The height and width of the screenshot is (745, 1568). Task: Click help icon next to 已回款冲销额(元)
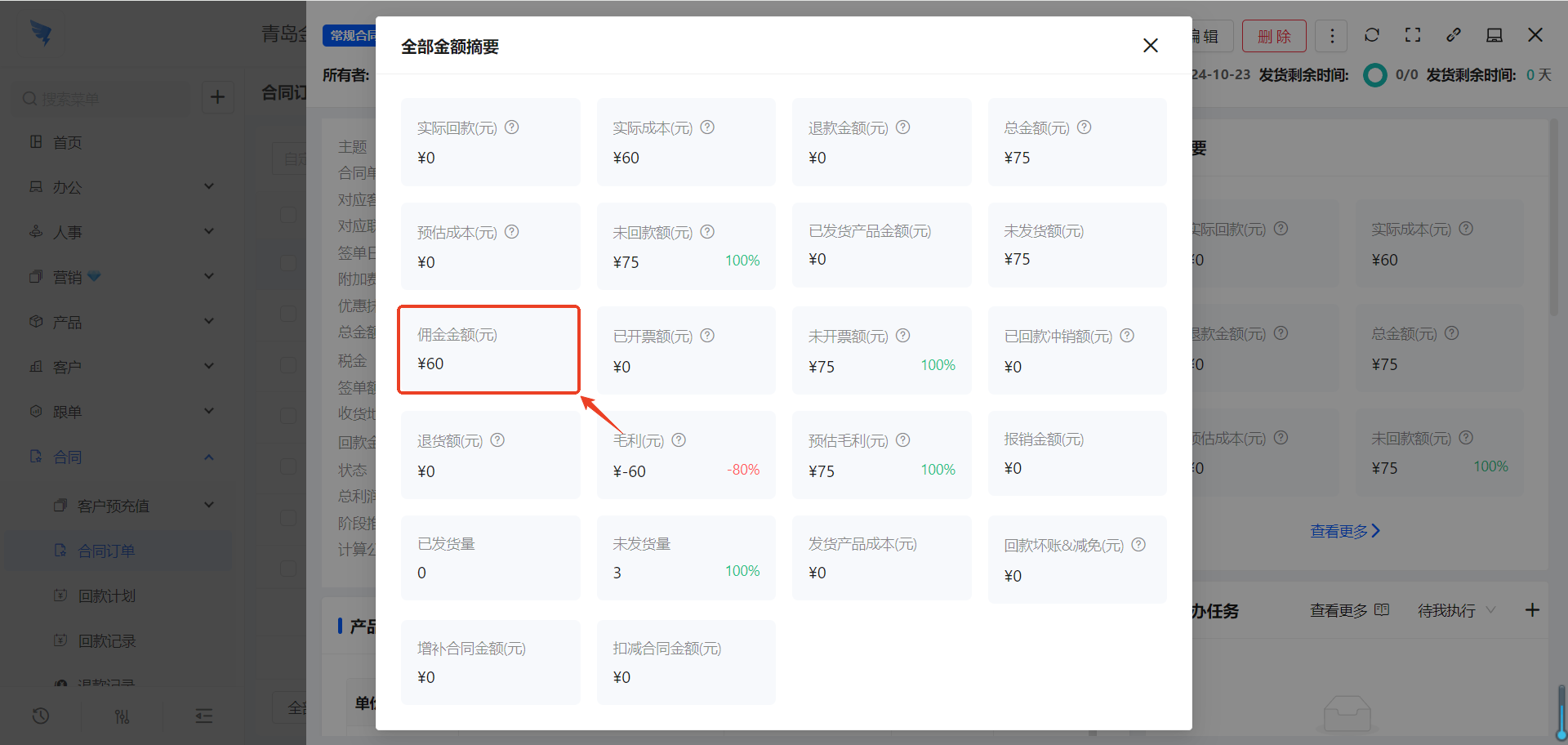point(1127,336)
